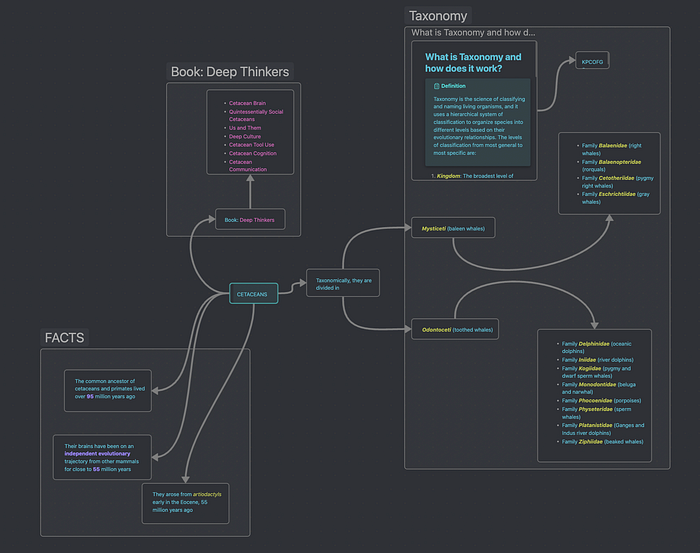This screenshot has width=700, height=553.
Task: Select the Book: Deep Thinkers card
Action: tap(251, 219)
